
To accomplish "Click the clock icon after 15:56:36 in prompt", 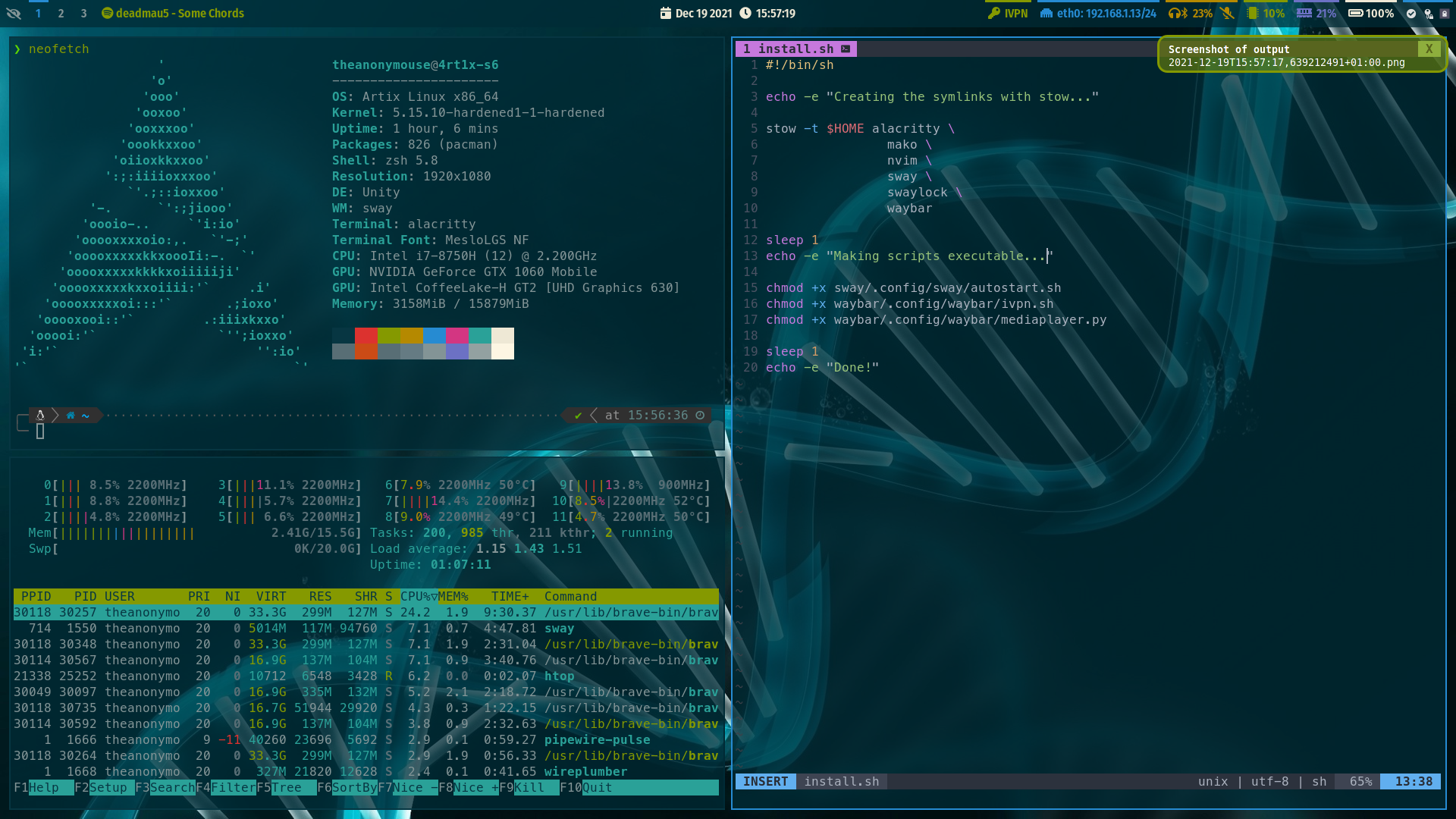I will pos(700,415).
